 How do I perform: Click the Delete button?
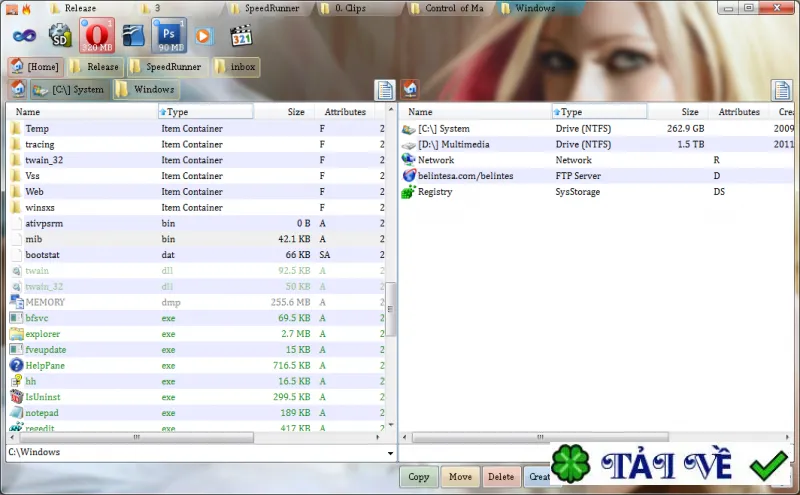(501, 477)
